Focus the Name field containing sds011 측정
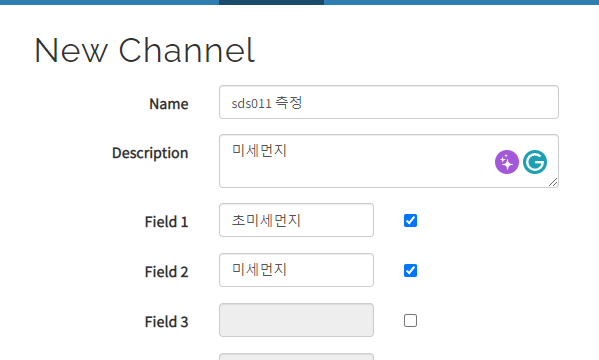This screenshot has height=360, width=599. coord(389,102)
